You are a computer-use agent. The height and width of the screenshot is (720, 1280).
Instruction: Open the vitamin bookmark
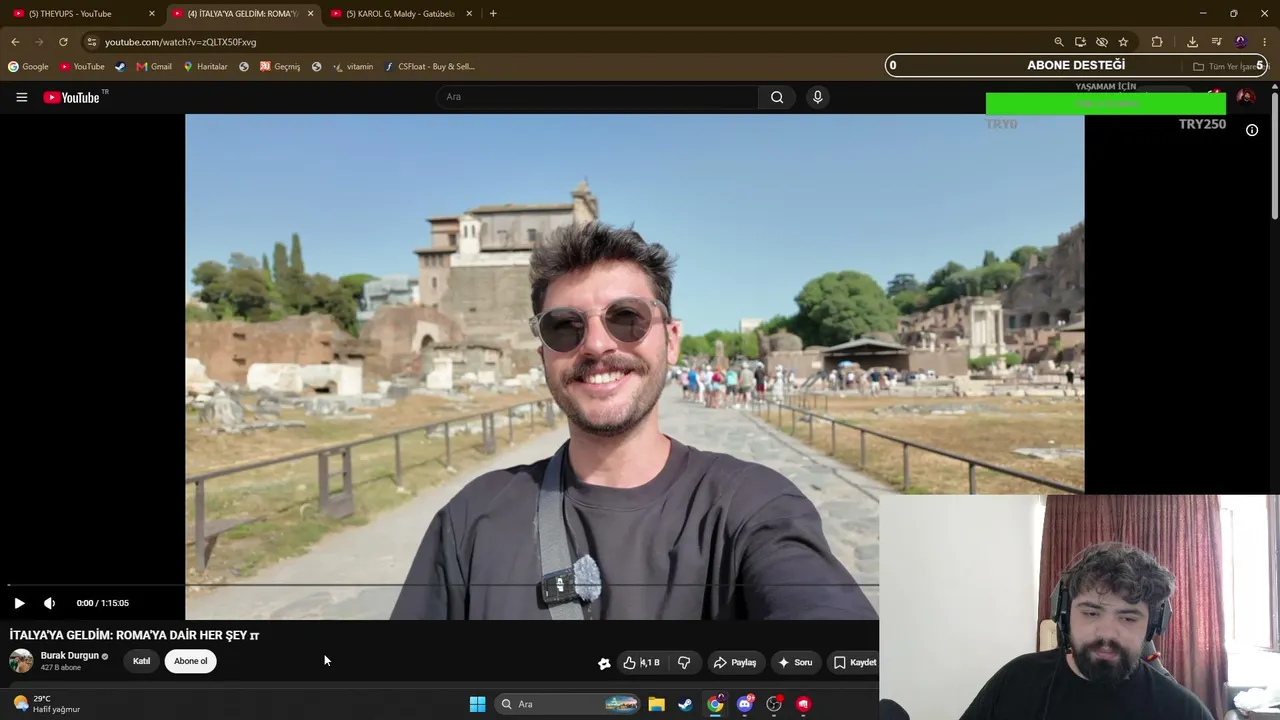click(353, 67)
